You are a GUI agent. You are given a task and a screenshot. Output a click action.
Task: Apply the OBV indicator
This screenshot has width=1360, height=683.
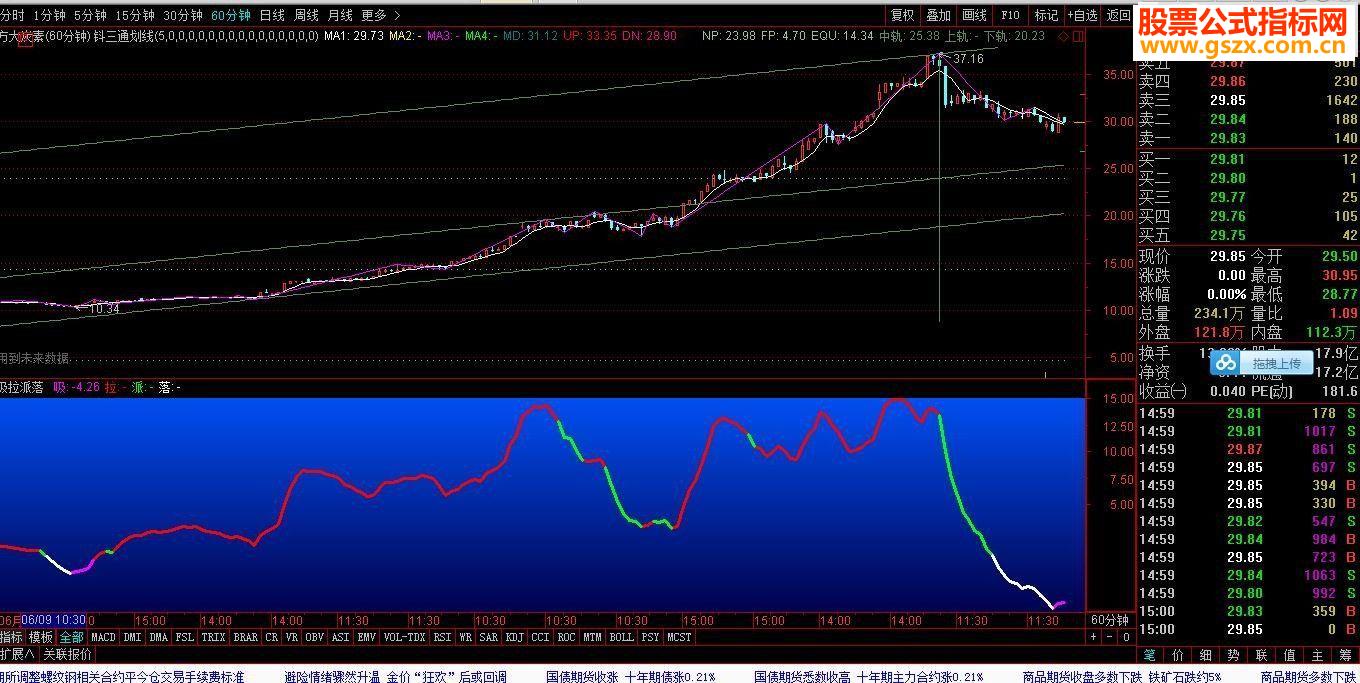point(315,637)
